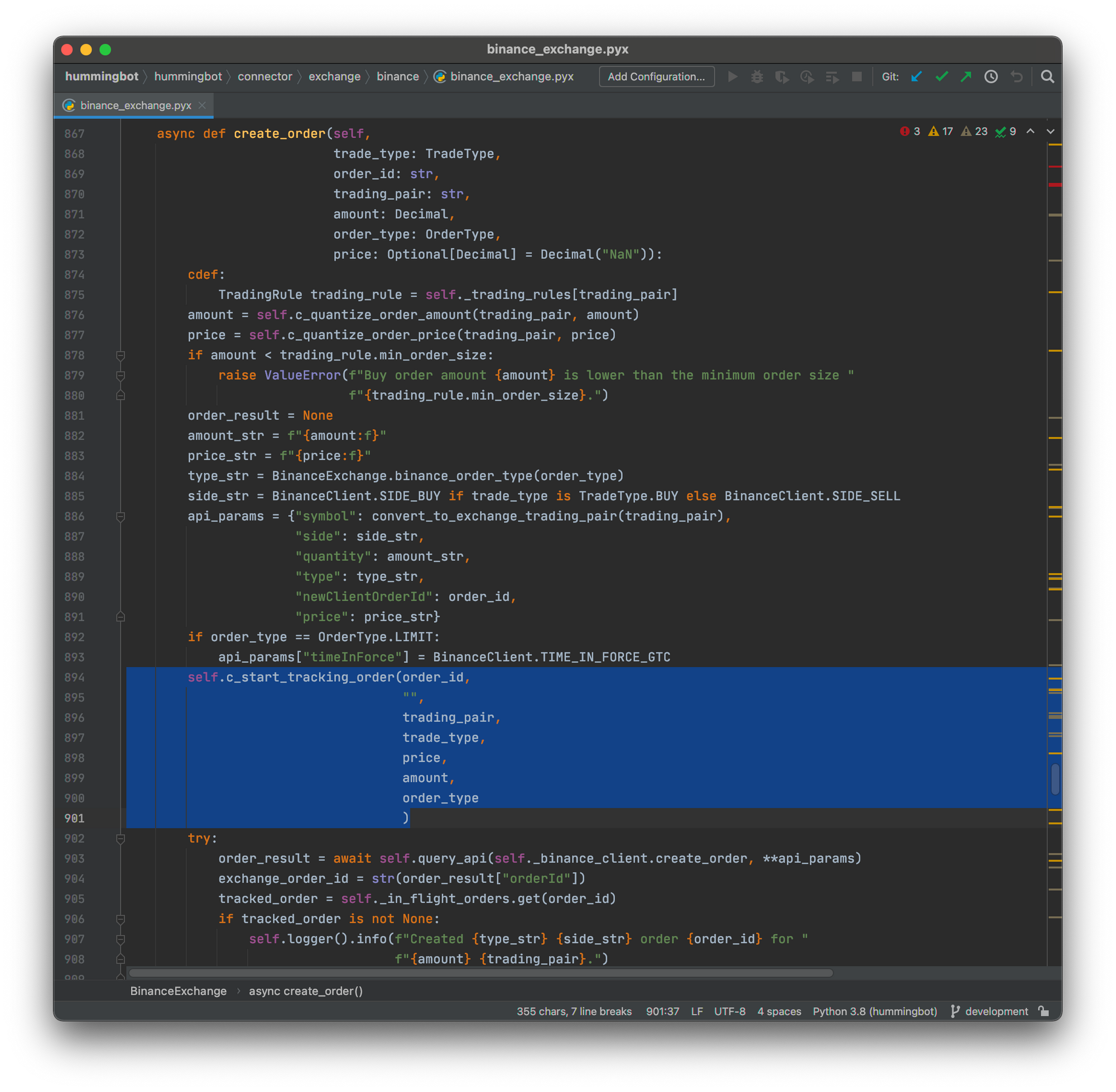1116x1092 pixels.
Task: Click the Git rollback undo icon
Action: coord(1016,77)
